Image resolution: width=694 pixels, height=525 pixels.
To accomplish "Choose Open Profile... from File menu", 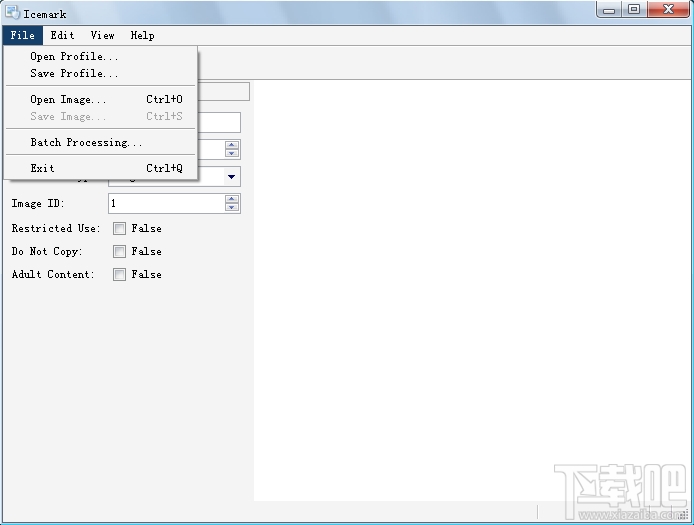I will tap(101, 56).
